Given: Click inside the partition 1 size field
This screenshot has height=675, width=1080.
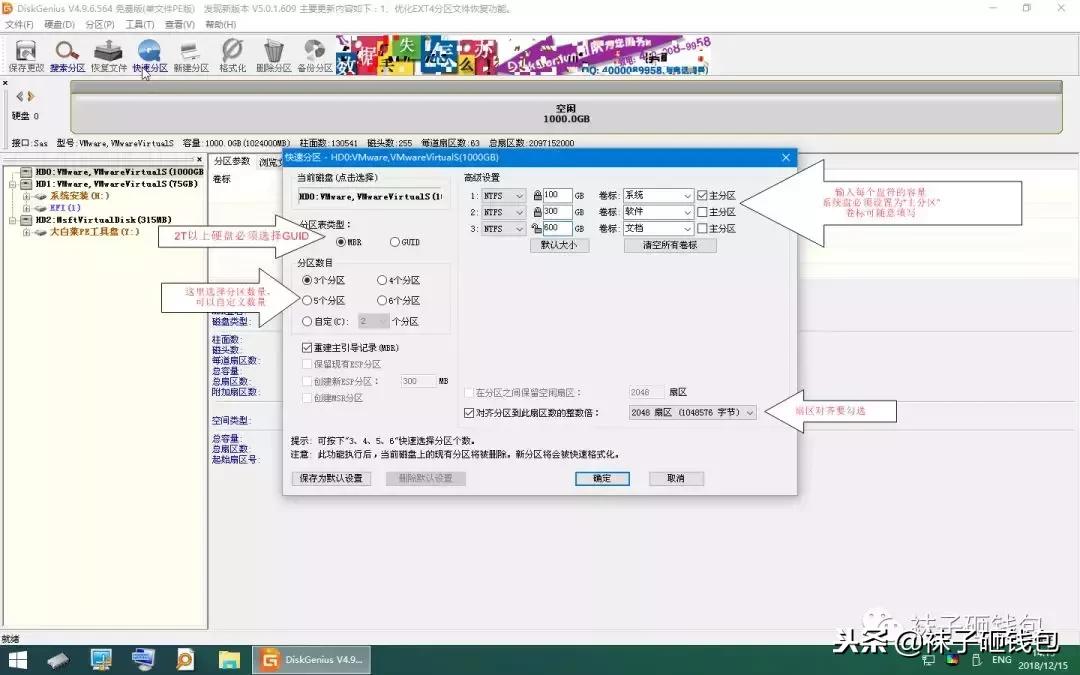Looking at the screenshot, I should [x=557, y=195].
